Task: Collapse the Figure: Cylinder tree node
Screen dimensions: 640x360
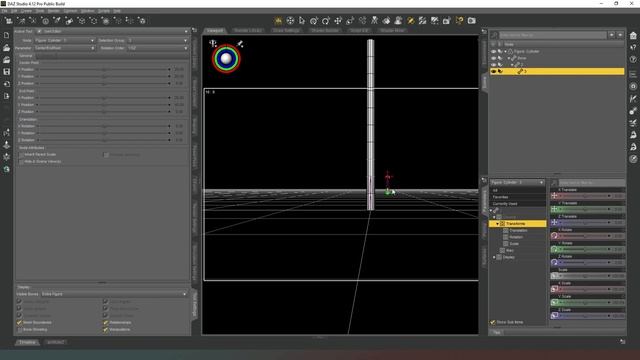Action: coord(506,51)
